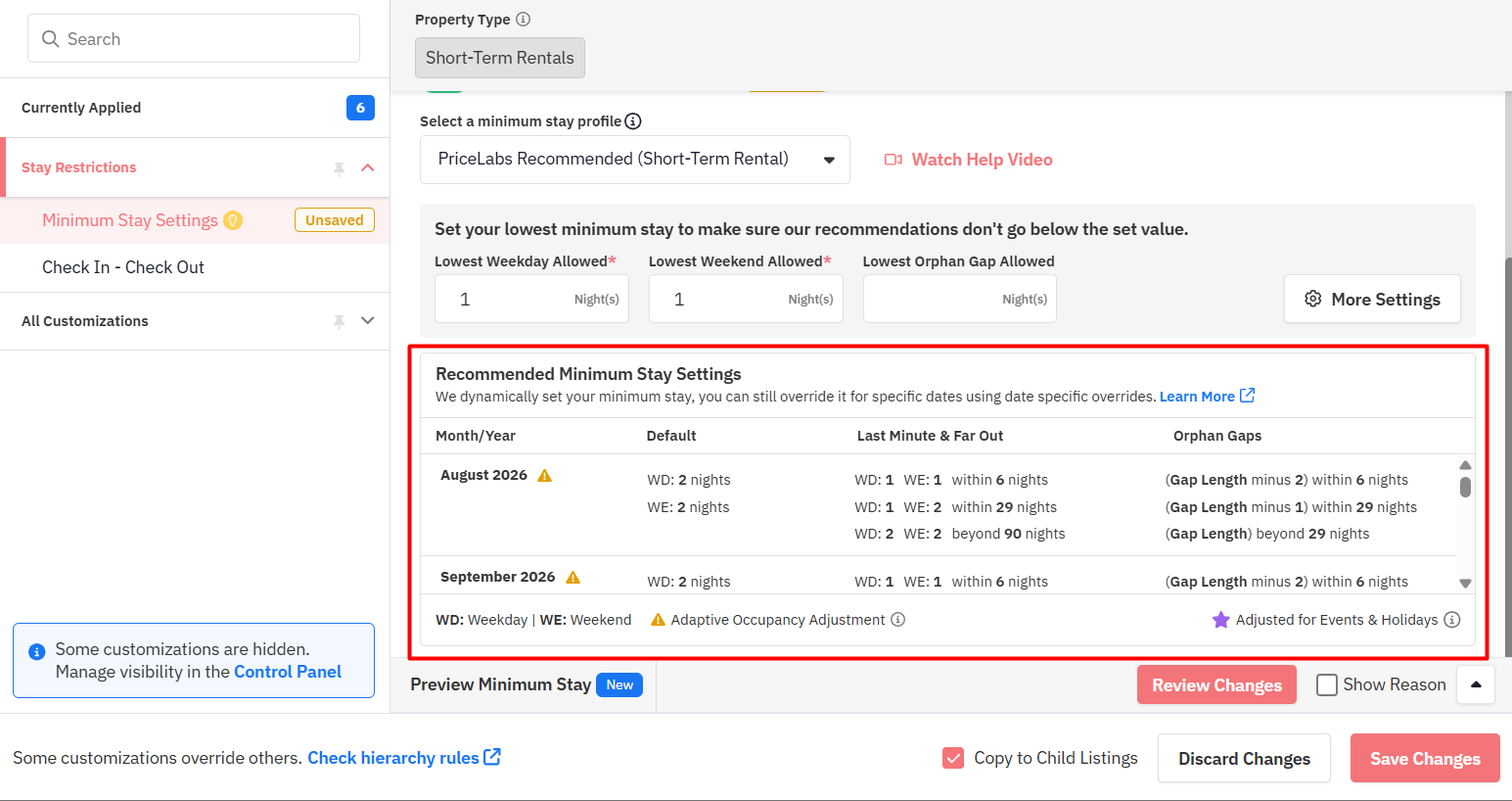This screenshot has height=801, width=1512.
Task: Click the Unsaved badge
Action: coord(335,220)
